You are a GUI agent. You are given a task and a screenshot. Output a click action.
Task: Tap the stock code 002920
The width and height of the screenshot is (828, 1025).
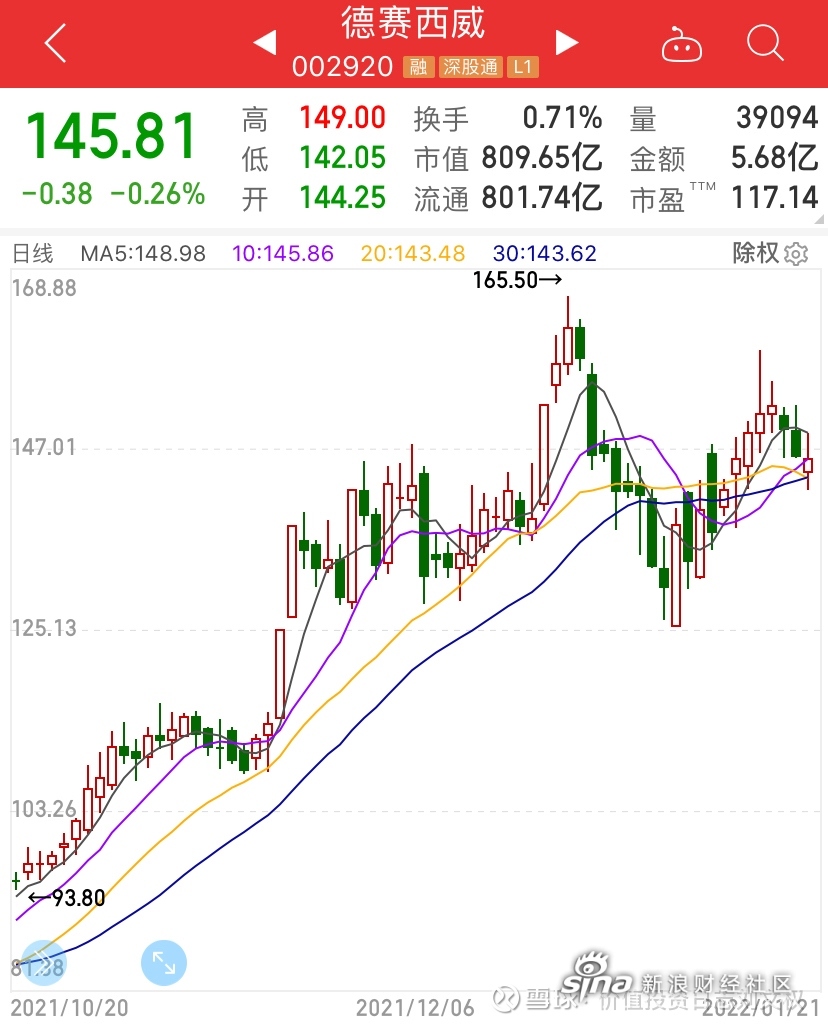[x=342, y=67]
